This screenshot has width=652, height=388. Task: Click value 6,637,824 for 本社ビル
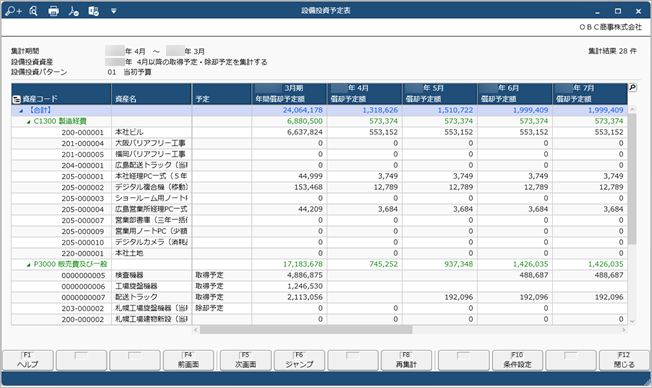[x=305, y=132]
